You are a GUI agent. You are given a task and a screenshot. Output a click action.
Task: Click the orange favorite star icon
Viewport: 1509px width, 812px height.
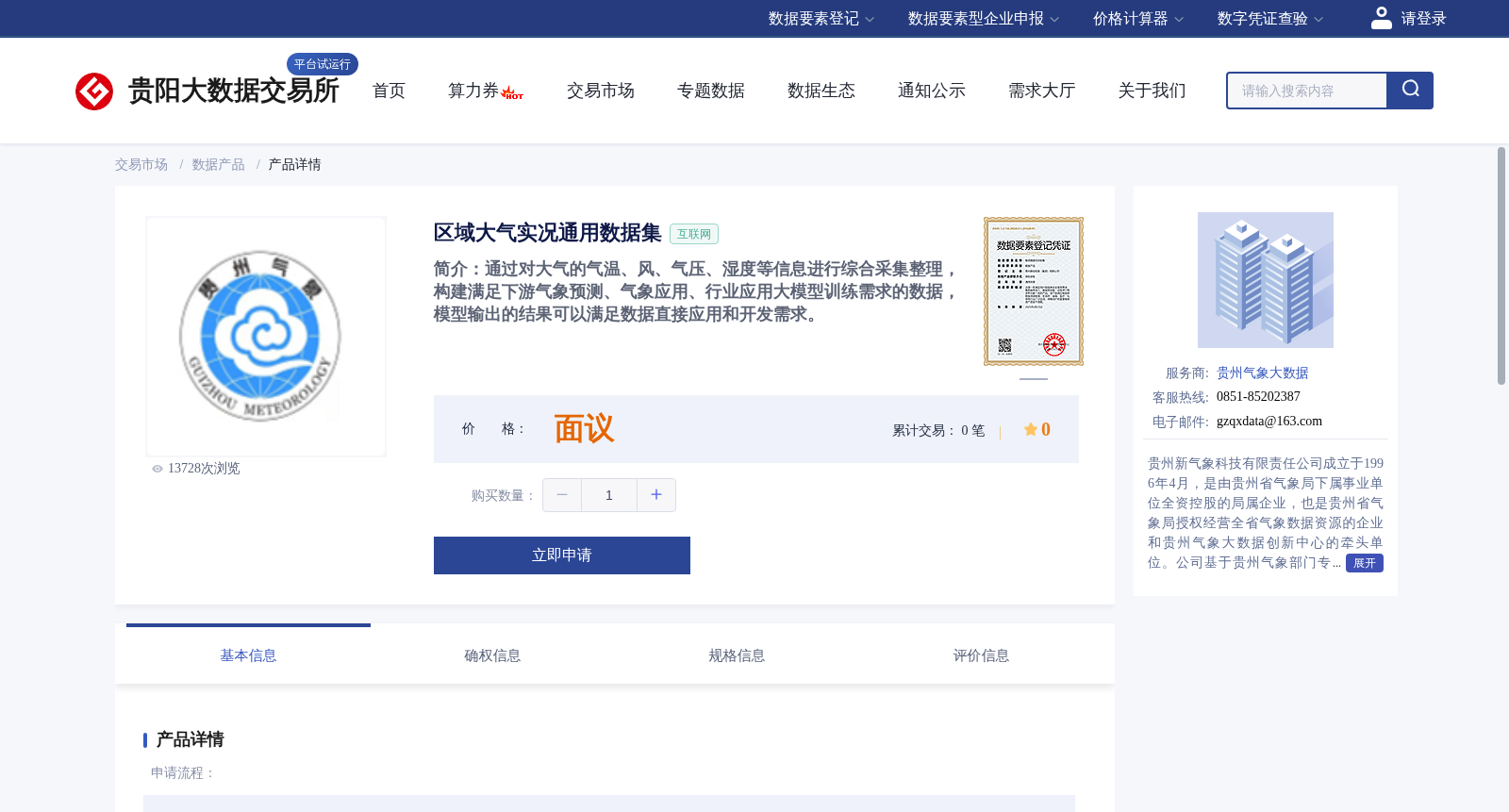pyautogui.click(x=1031, y=430)
